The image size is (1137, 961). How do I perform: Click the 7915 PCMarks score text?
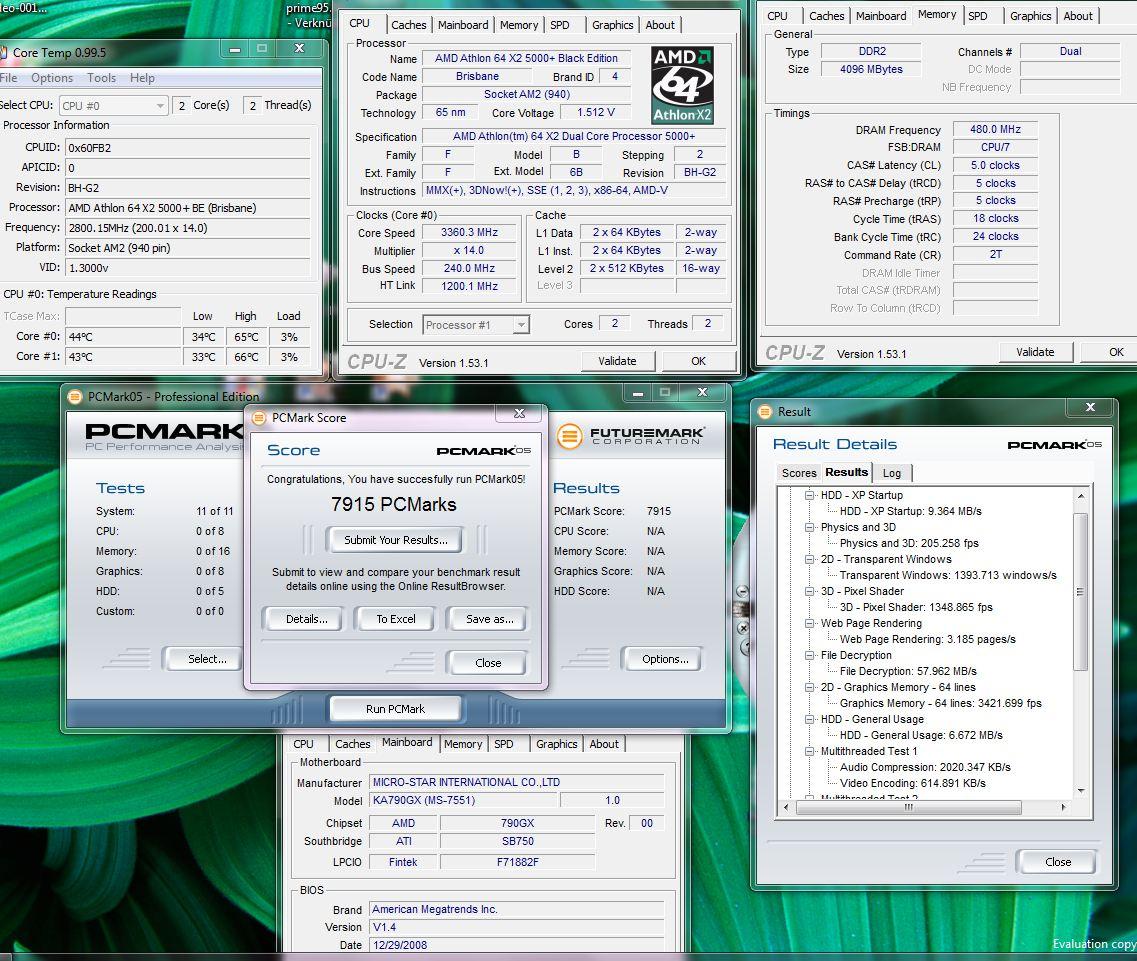[394, 504]
